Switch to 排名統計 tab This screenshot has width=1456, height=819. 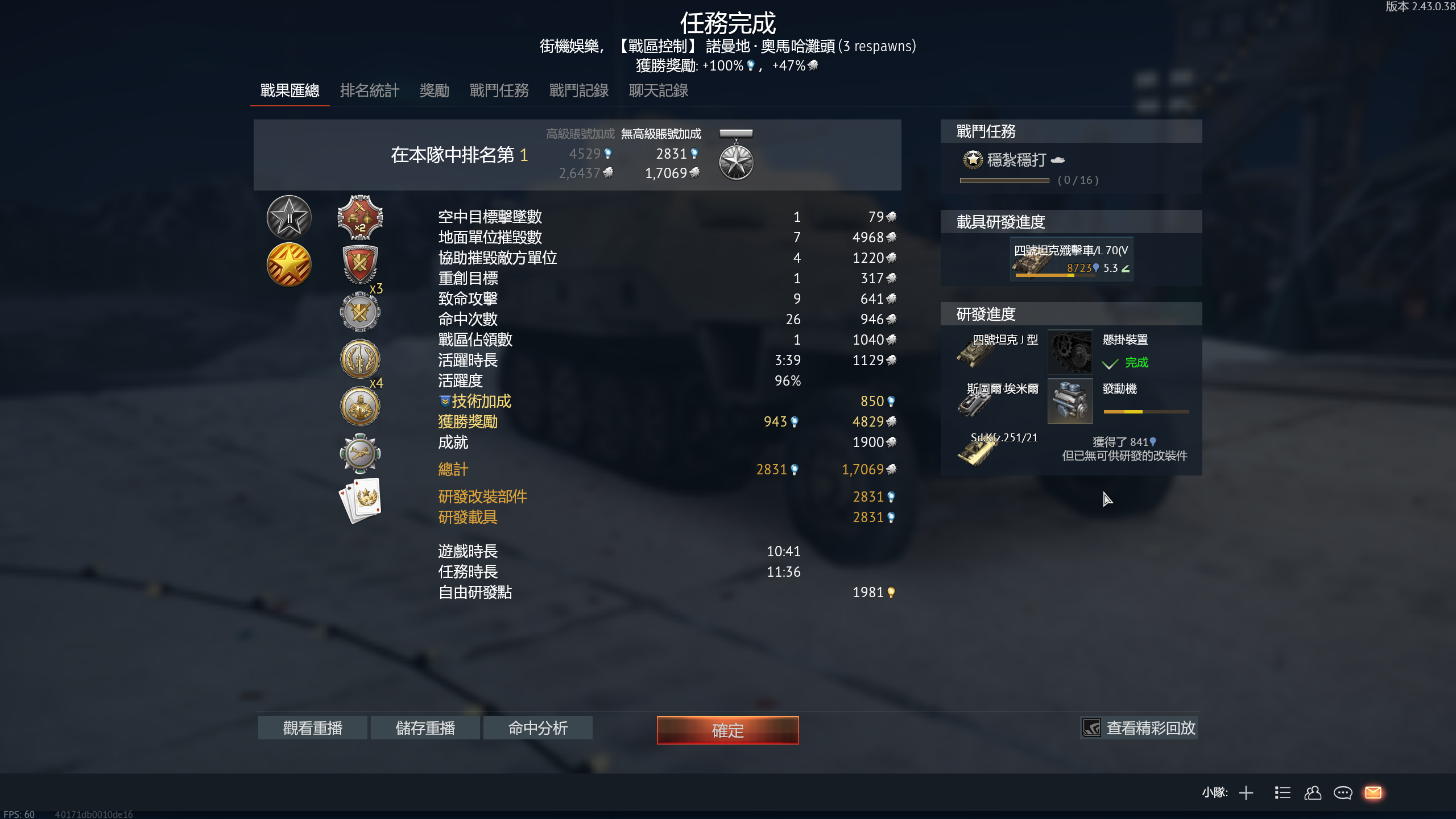pyautogui.click(x=370, y=90)
